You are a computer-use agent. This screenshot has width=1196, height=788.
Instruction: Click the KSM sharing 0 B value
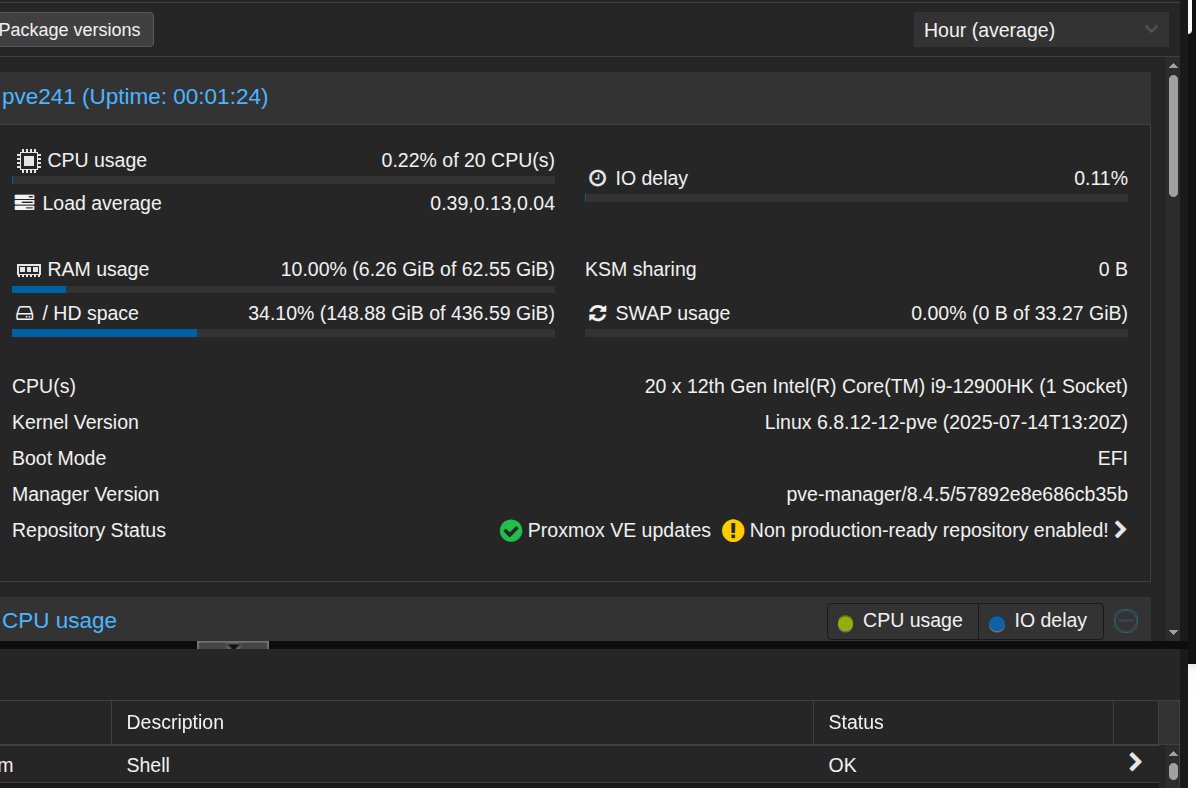(x=1113, y=269)
